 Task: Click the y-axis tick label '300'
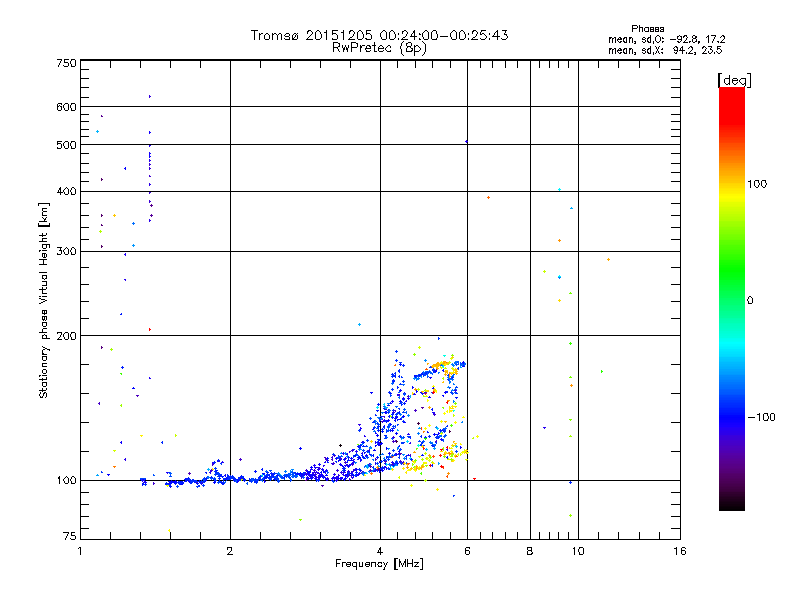click(66, 252)
